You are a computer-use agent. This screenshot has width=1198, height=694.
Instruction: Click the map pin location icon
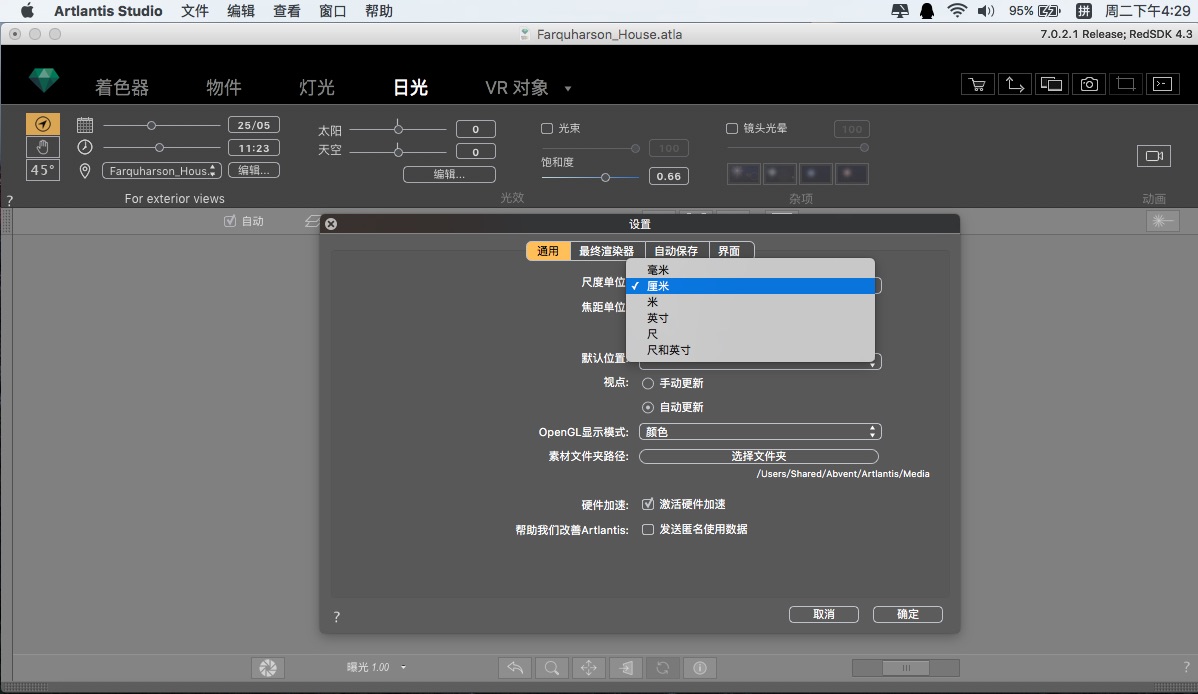click(x=85, y=170)
